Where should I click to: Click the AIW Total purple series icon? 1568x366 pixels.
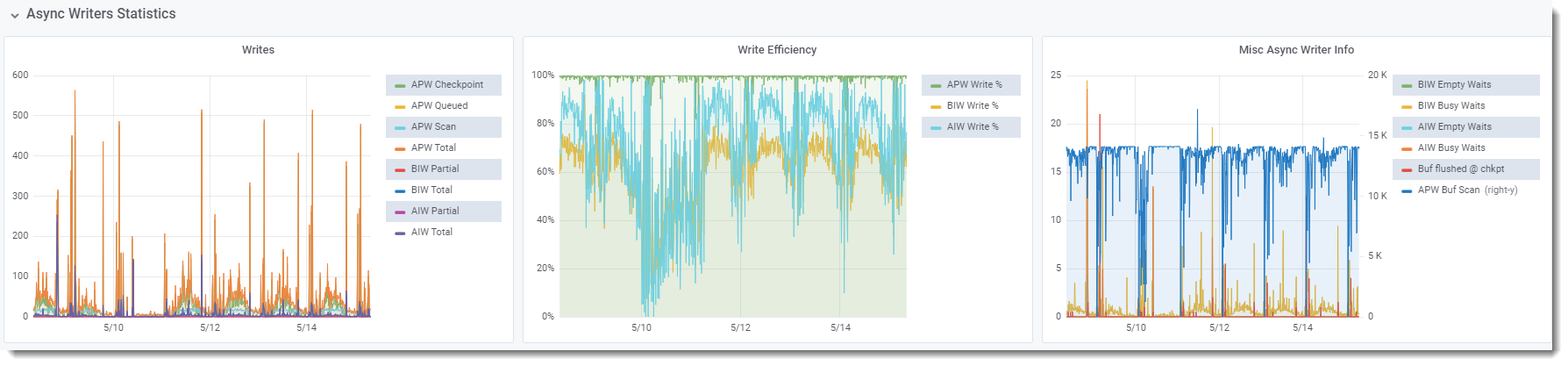point(400,233)
